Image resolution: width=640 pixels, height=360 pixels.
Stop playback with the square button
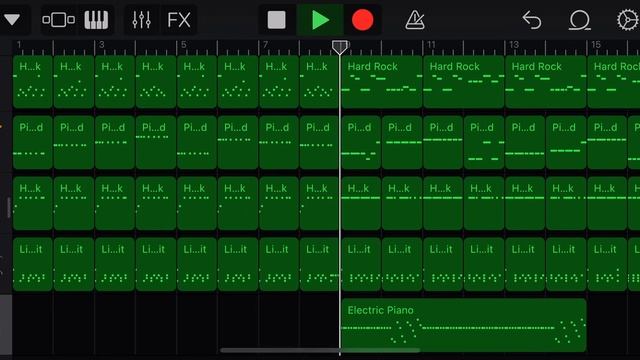(x=276, y=20)
